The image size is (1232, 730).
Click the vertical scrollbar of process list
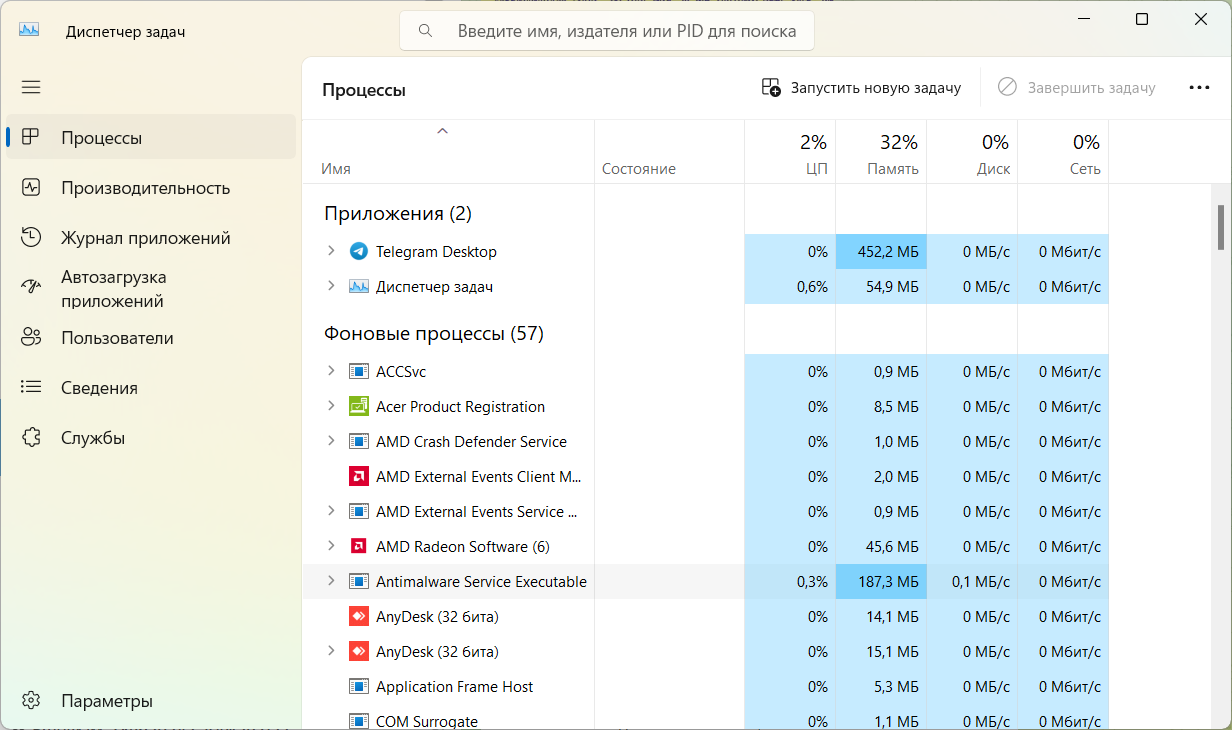(x=1220, y=228)
